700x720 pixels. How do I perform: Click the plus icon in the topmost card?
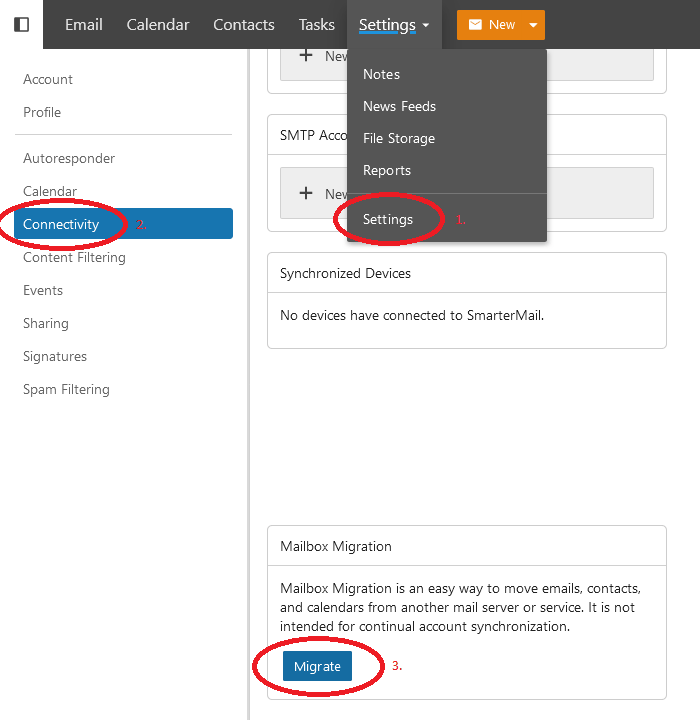click(306, 56)
